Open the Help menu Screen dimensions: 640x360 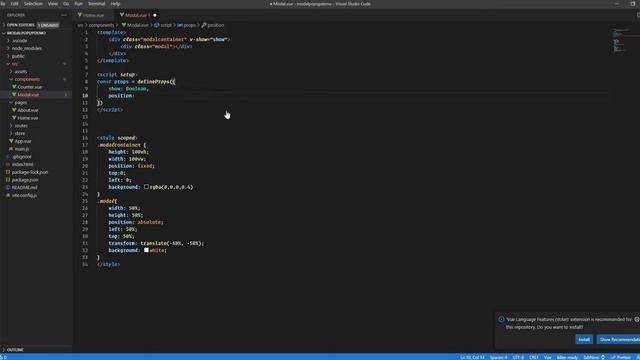(x=115, y=4)
